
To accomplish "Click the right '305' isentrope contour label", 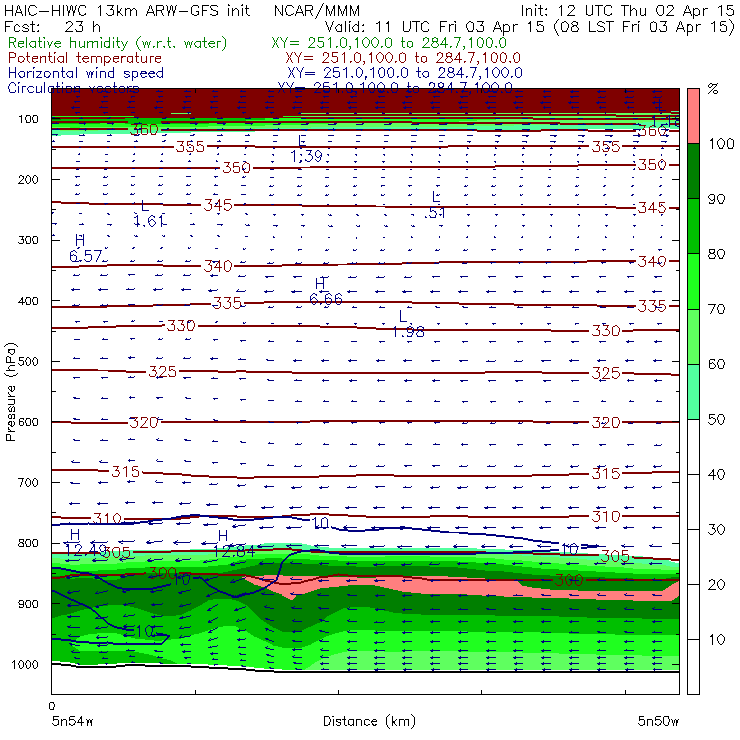I will click(615, 556).
